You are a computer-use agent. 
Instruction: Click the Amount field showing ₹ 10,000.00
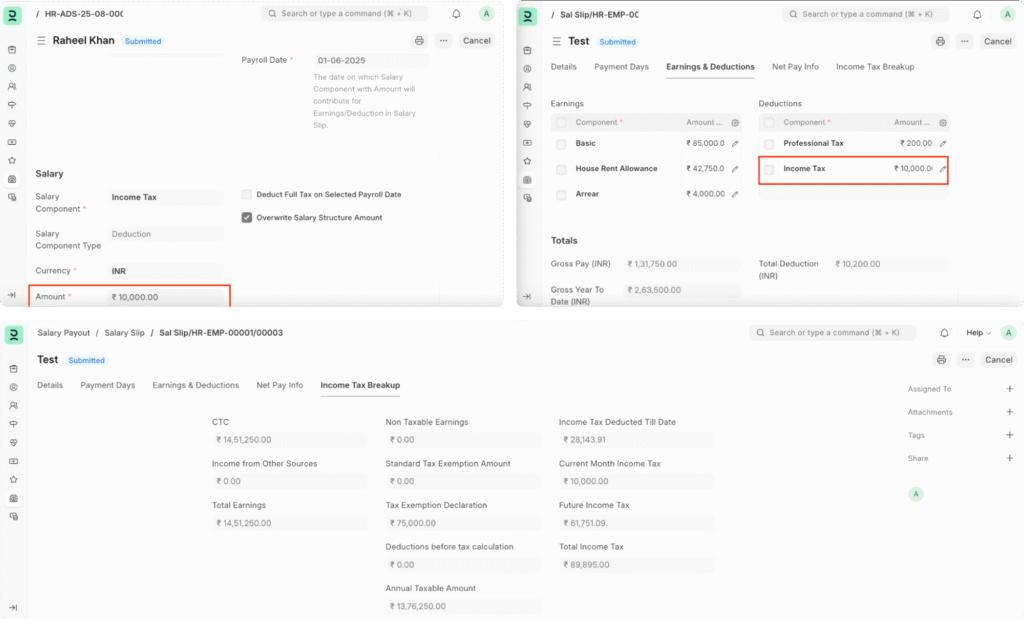(x=166, y=297)
